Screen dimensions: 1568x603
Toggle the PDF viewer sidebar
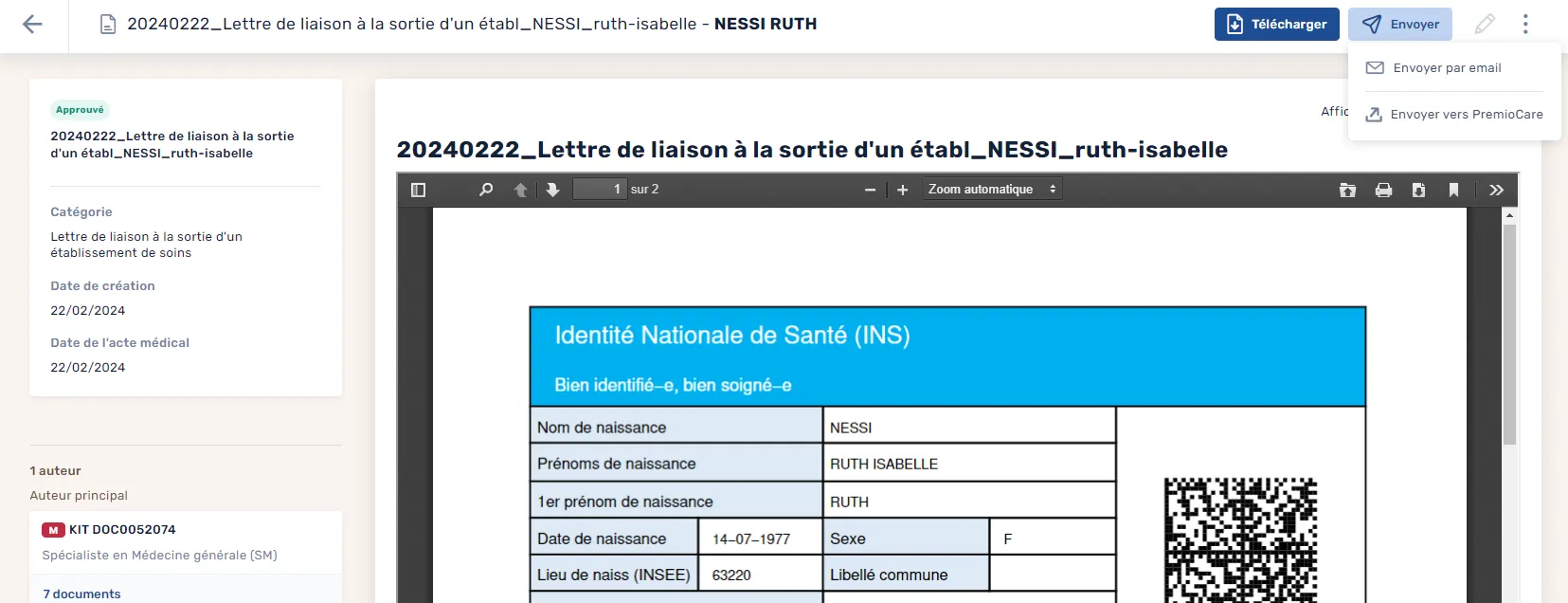[x=418, y=190]
